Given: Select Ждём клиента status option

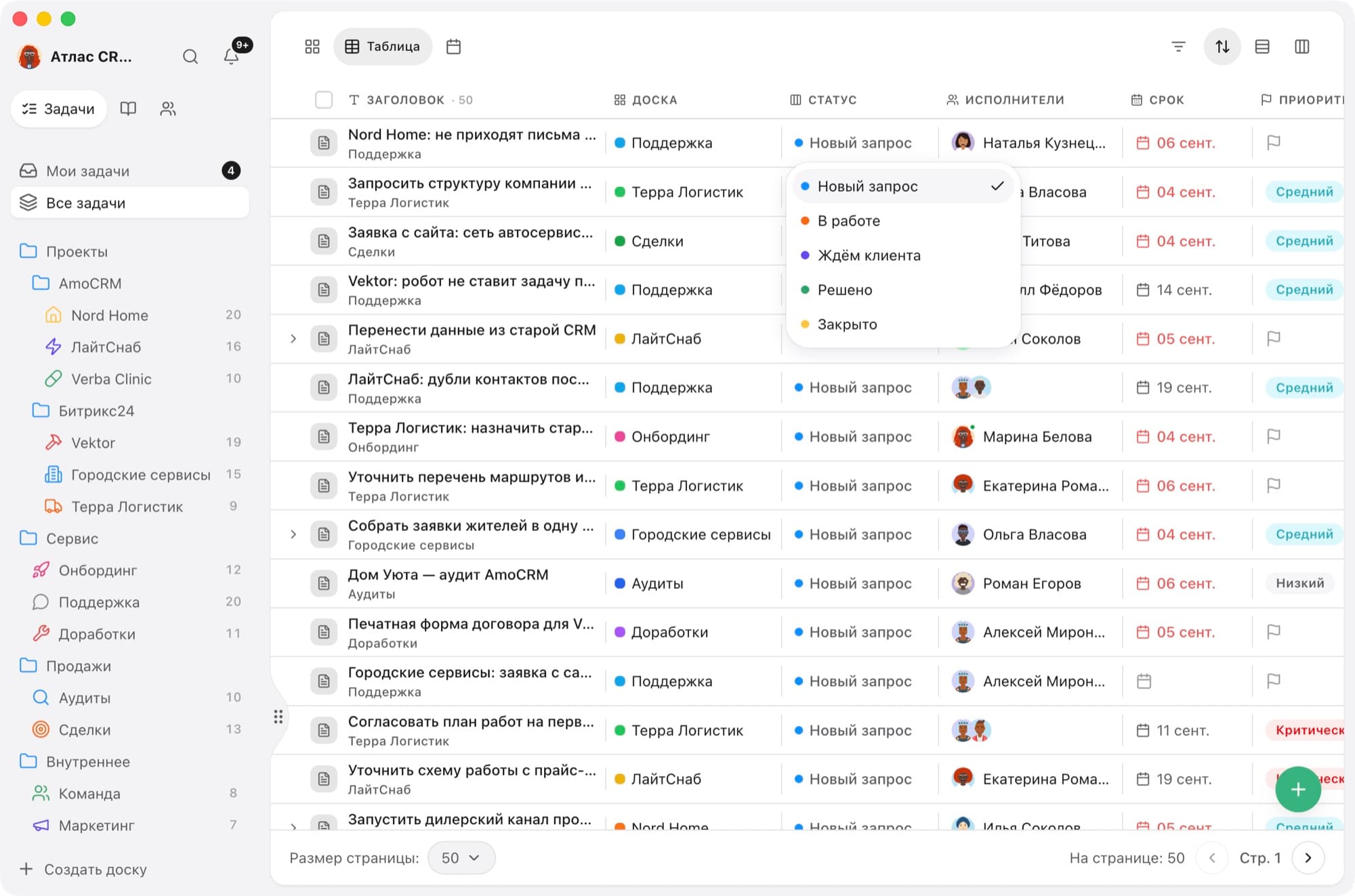Looking at the screenshot, I should (x=903, y=255).
